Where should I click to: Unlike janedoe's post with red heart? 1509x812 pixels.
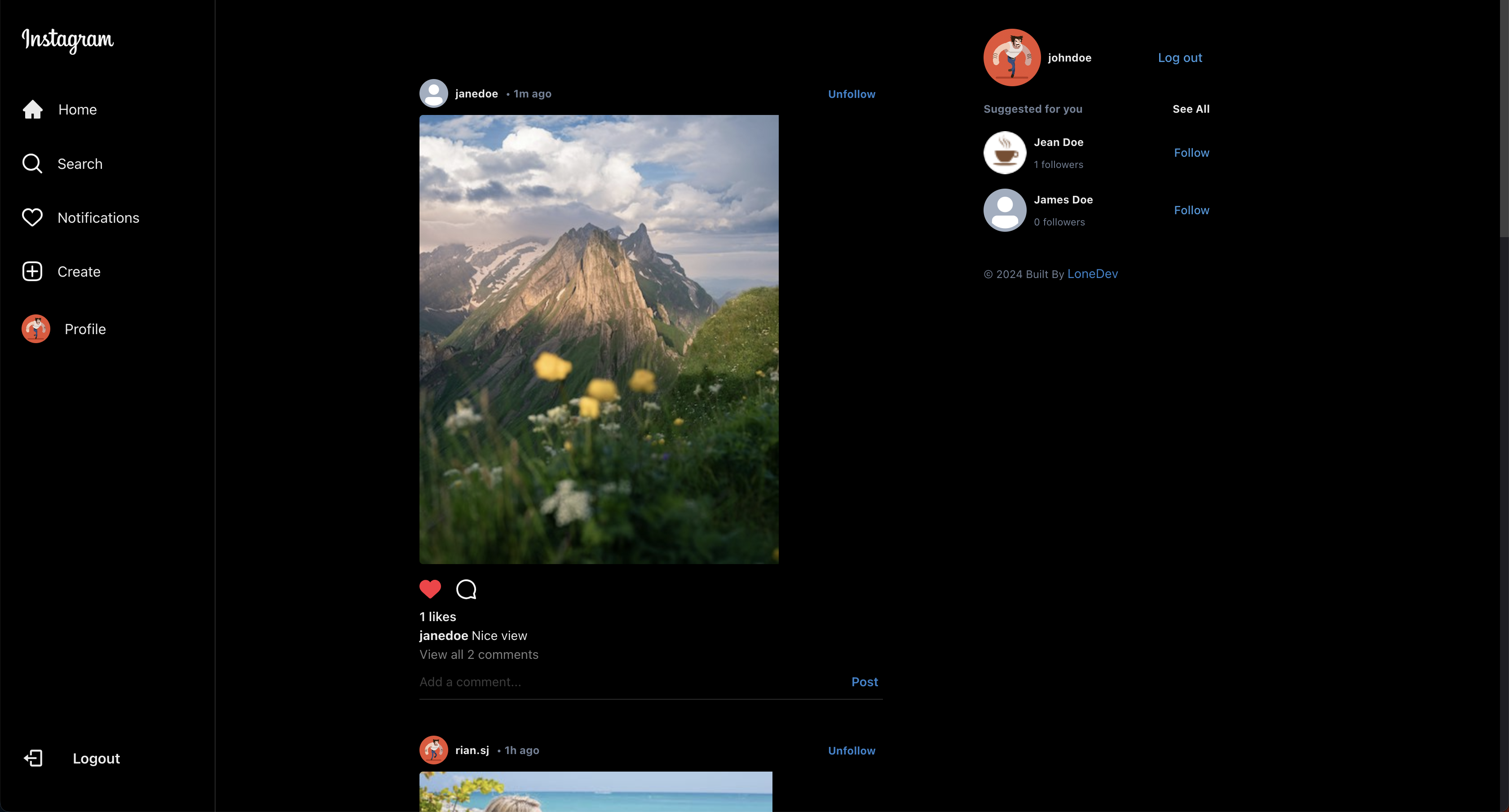430,589
